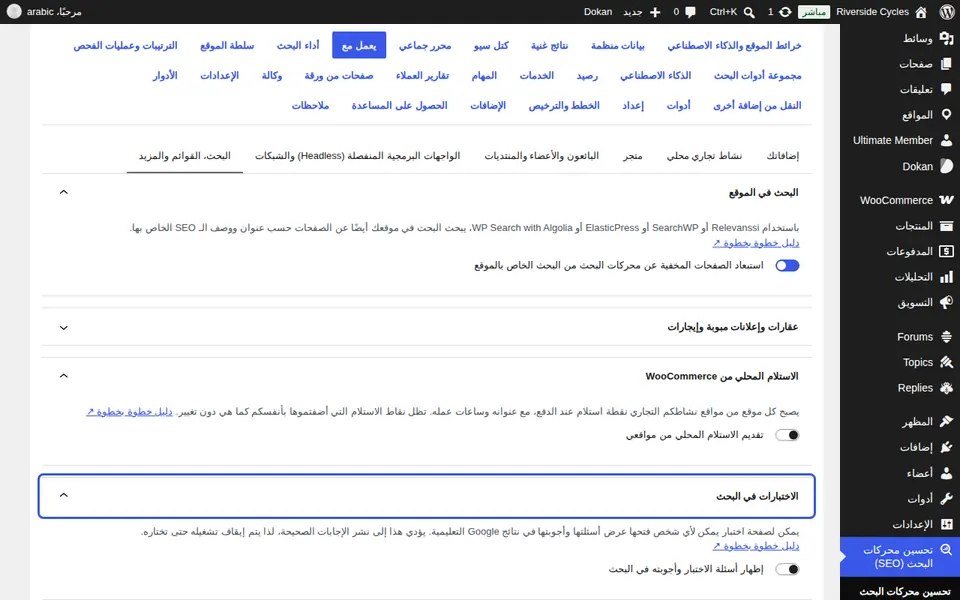Select البحث، القوائم والمزيد tab

(x=184, y=156)
